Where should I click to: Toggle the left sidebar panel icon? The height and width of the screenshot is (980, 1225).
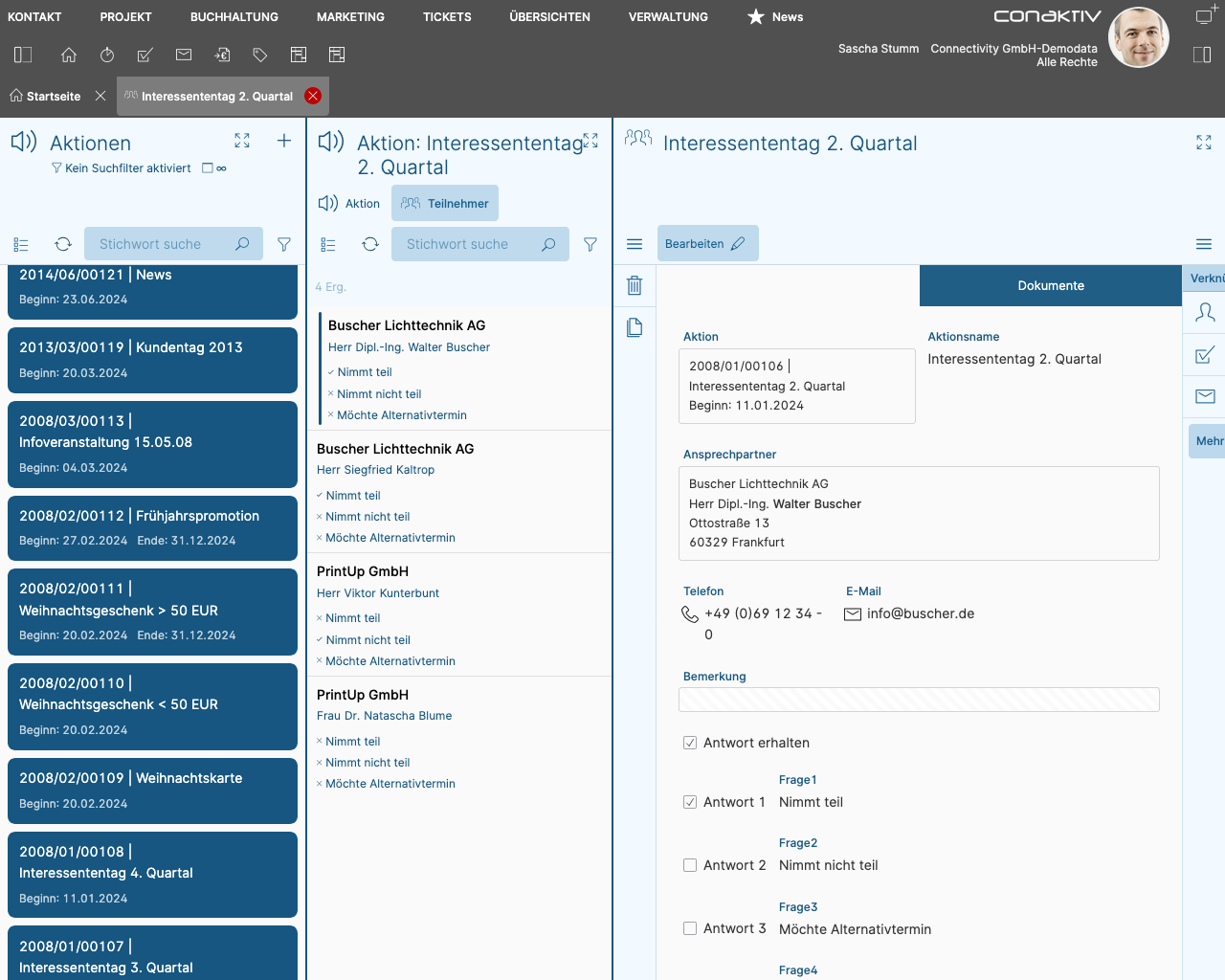23,55
